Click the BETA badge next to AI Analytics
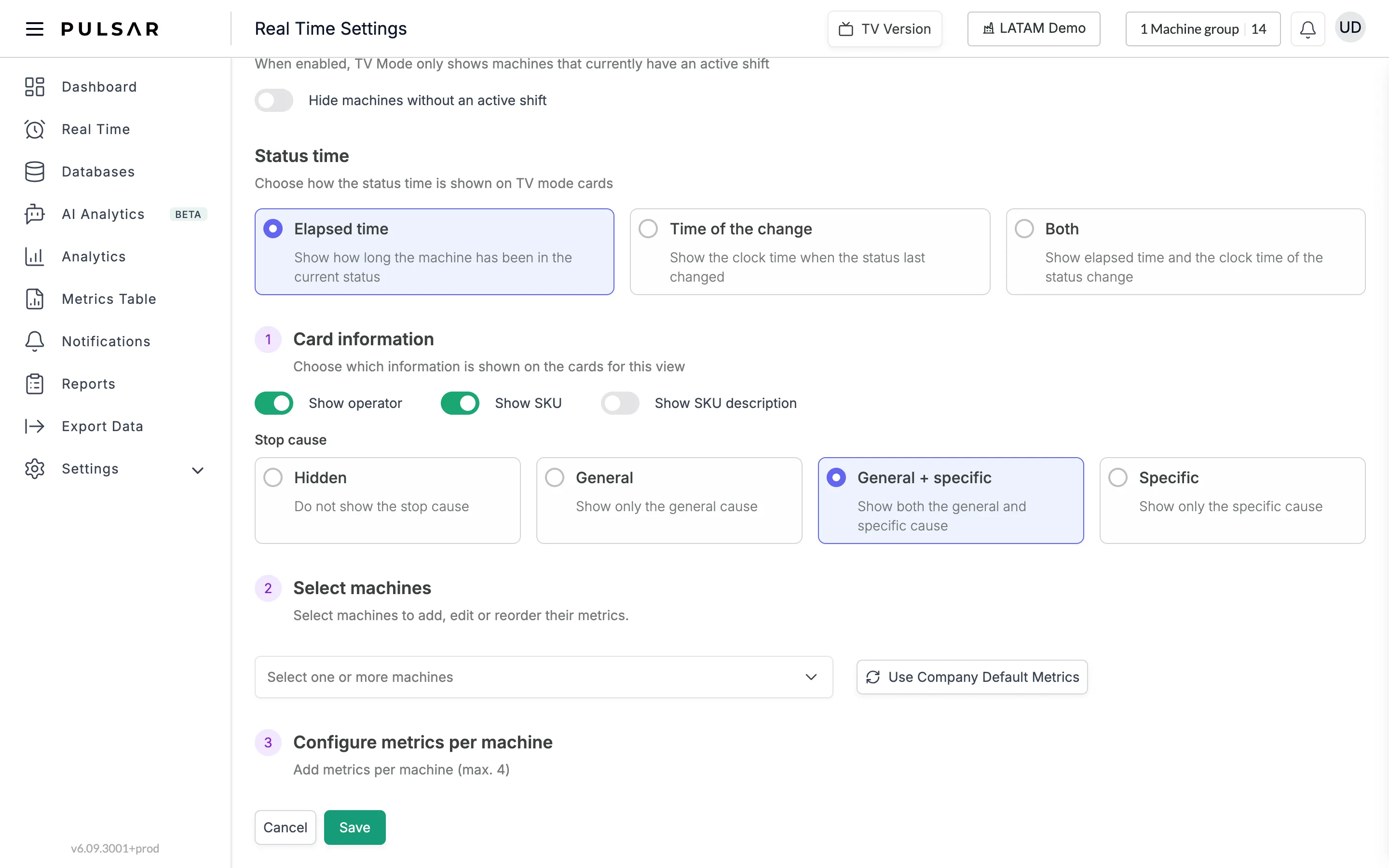This screenshot has height=868, width=1389. pos(188,214)
